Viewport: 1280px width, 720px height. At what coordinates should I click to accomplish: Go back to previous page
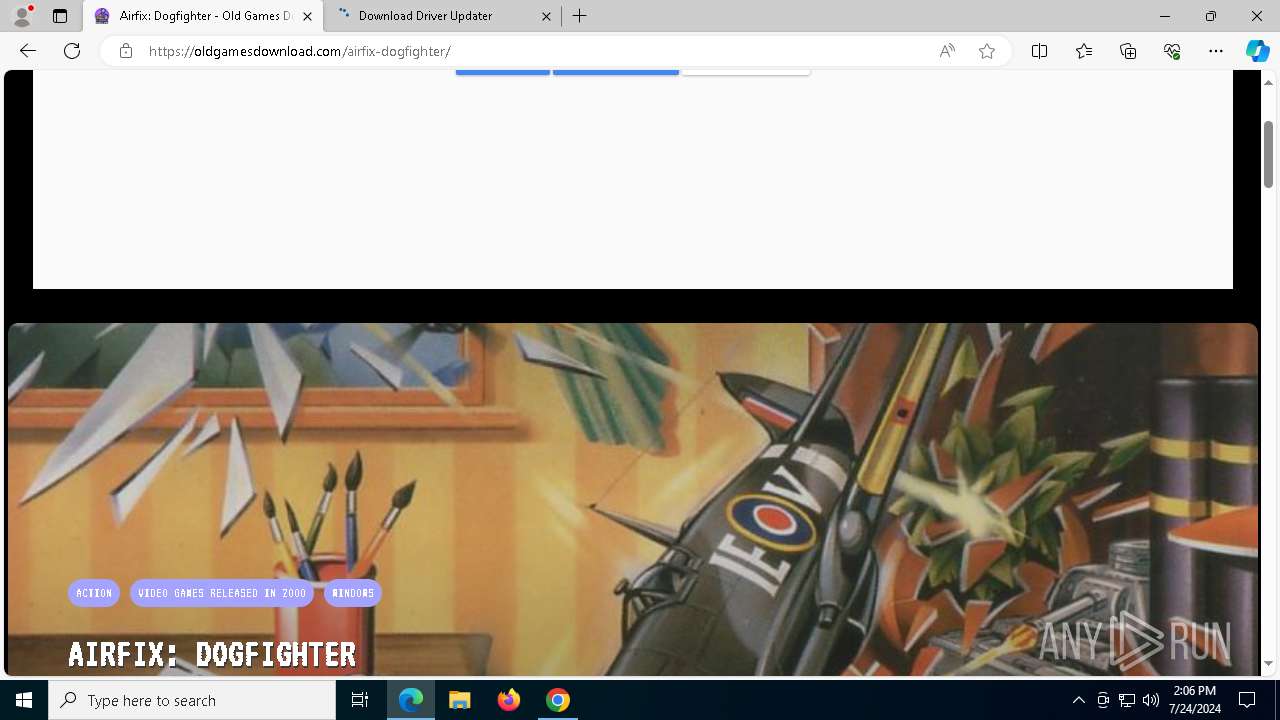[x=28, y=51]
